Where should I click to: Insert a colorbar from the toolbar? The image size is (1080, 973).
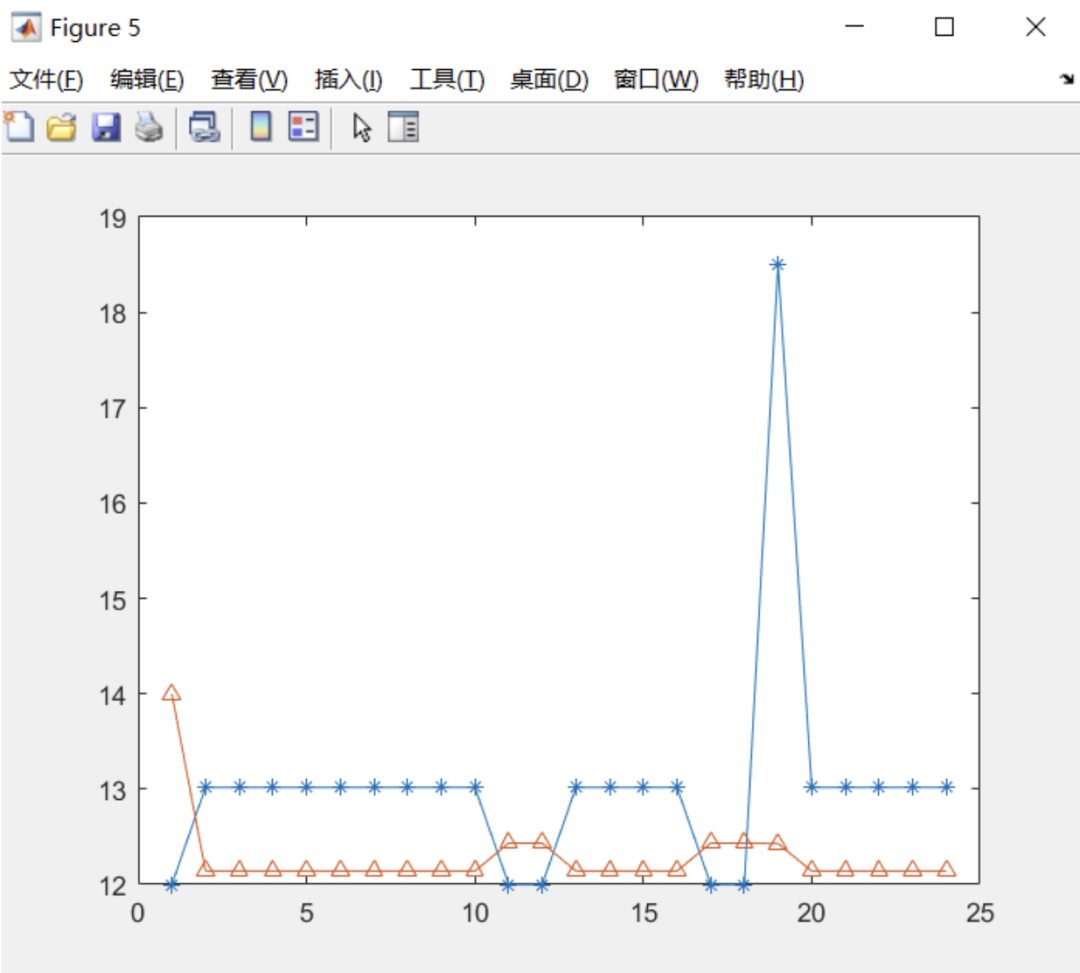pos(260,127)
